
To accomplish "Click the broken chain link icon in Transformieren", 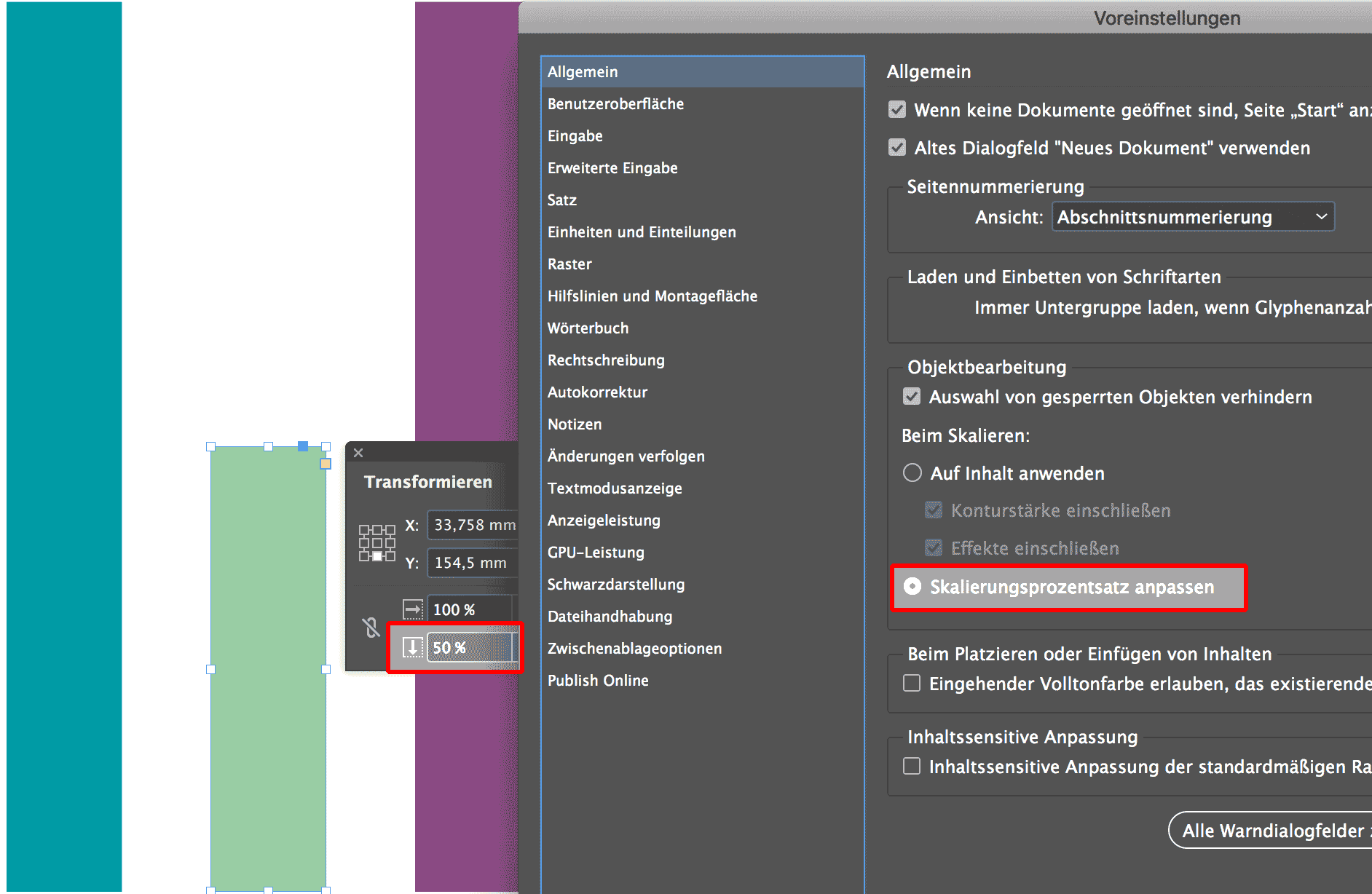I will coord(370,625).
